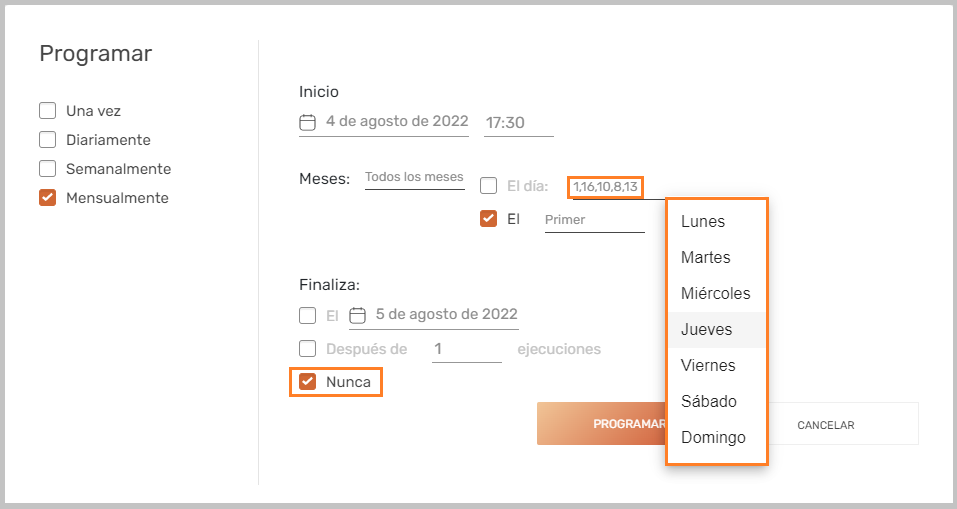Enable the Diariamente schedule checkbox
This screenshot has height=509, width=957.
[48, 140]
